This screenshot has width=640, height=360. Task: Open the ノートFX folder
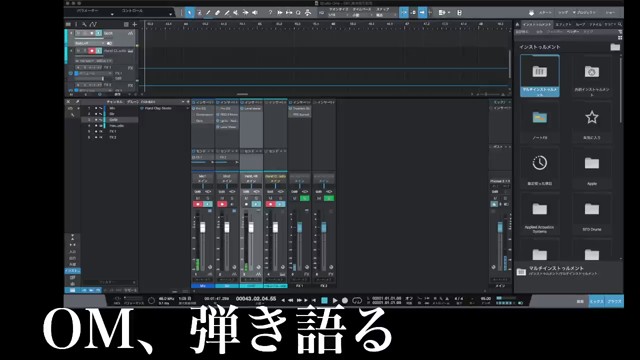click(540, 122)
